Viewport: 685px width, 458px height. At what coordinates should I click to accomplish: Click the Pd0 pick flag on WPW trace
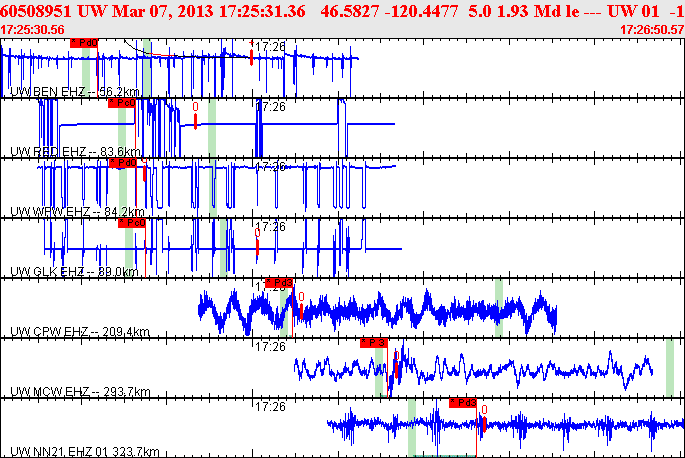tap(123, 163)
